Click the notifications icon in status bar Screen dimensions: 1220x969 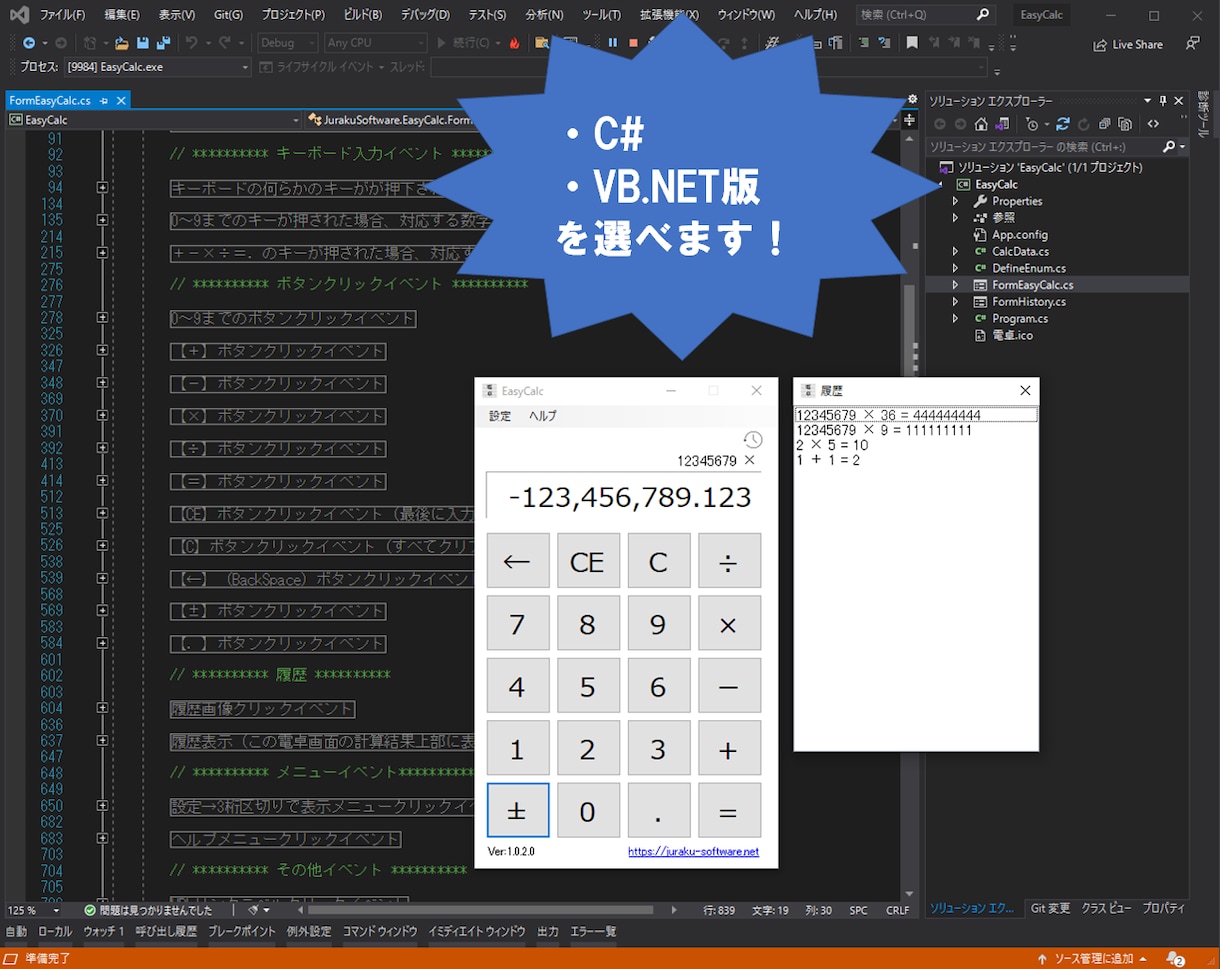pyautogui.click(x=1176, y=959)
